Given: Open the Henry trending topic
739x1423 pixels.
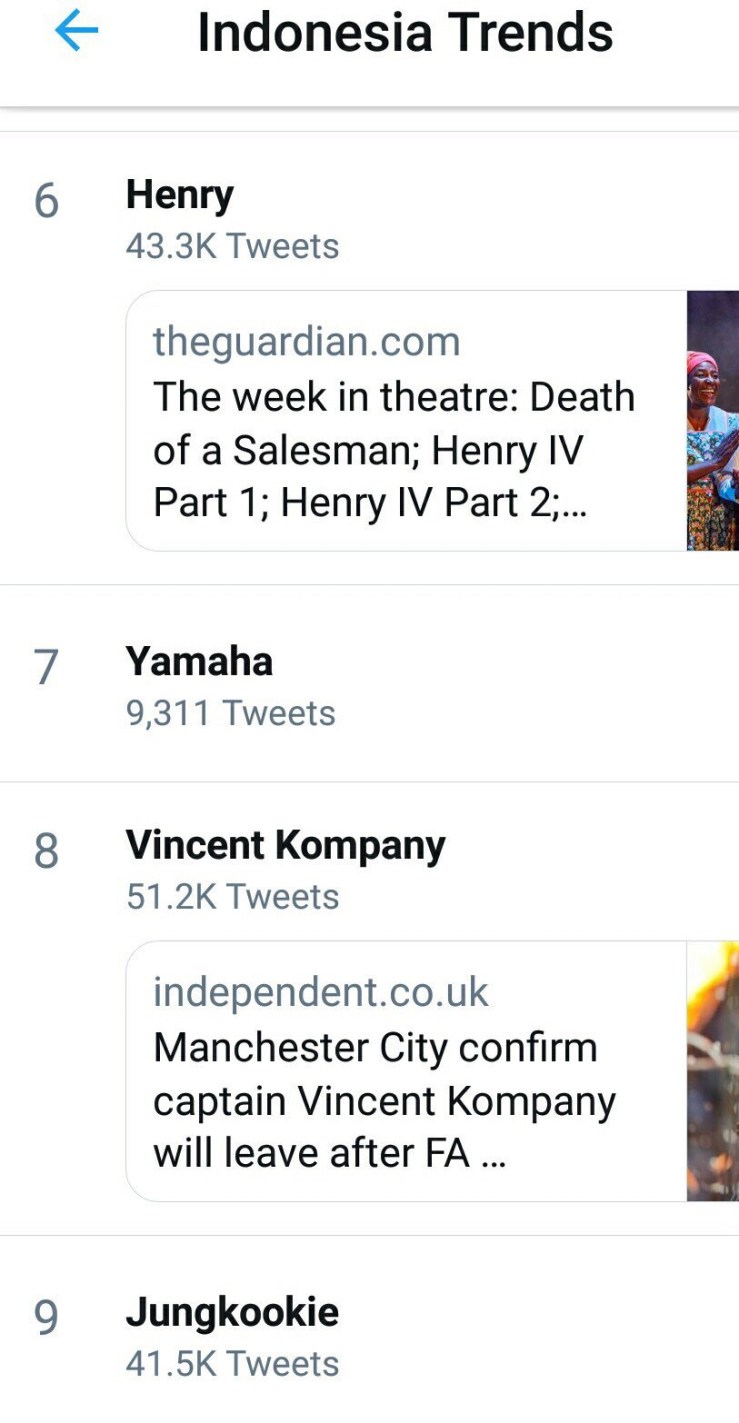Looking at the screenshot, I should 180,195.
